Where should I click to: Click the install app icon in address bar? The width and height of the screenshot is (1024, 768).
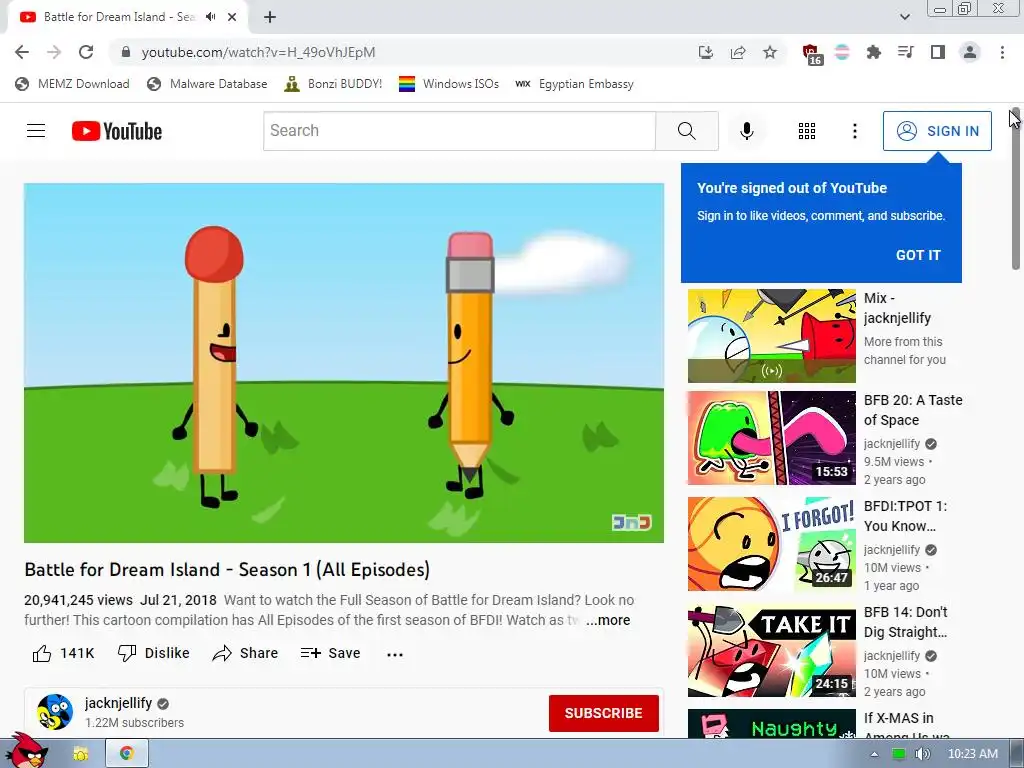coord(706,52)
